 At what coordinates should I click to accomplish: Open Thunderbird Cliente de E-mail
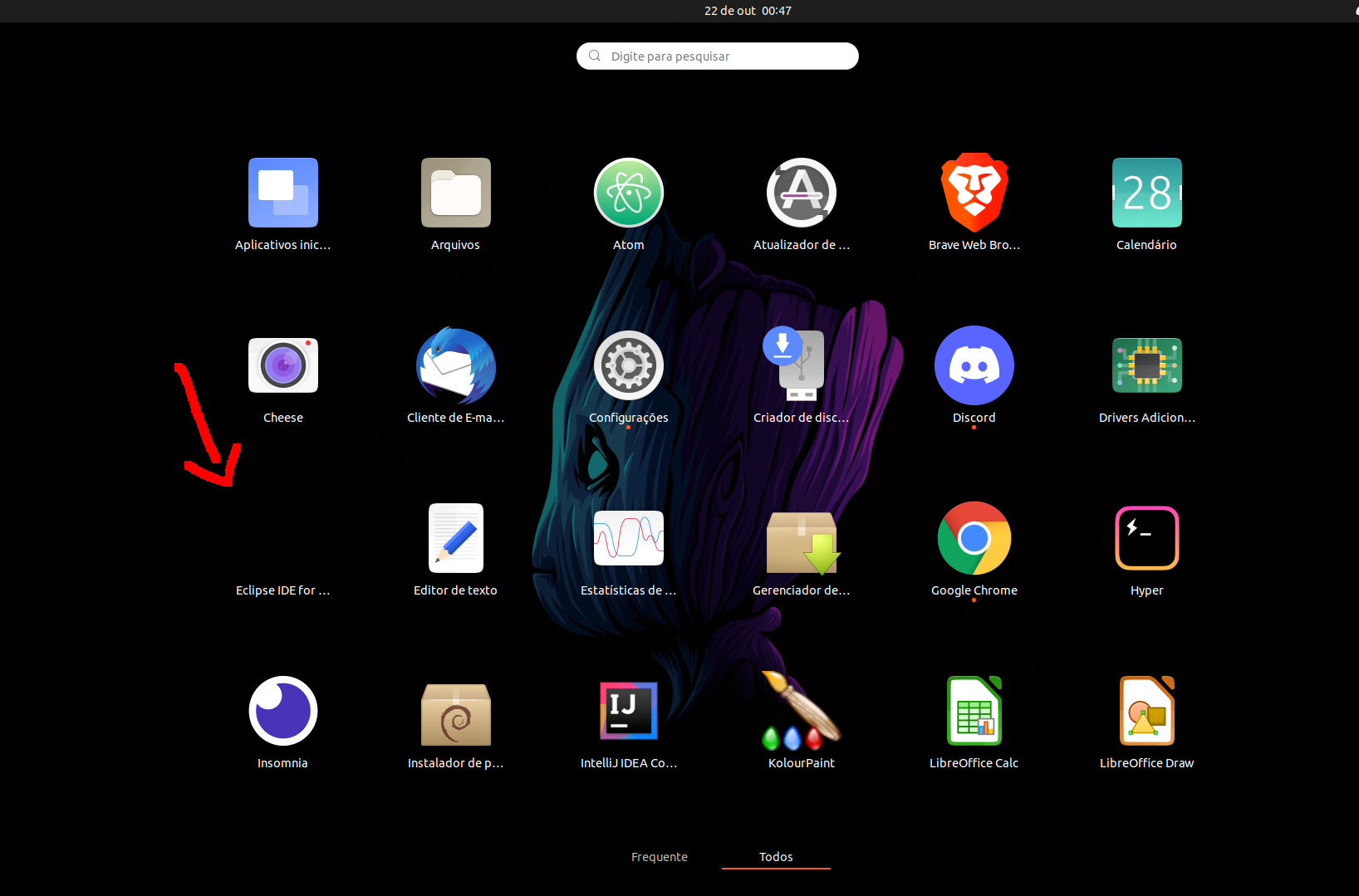tap(456, 365)
